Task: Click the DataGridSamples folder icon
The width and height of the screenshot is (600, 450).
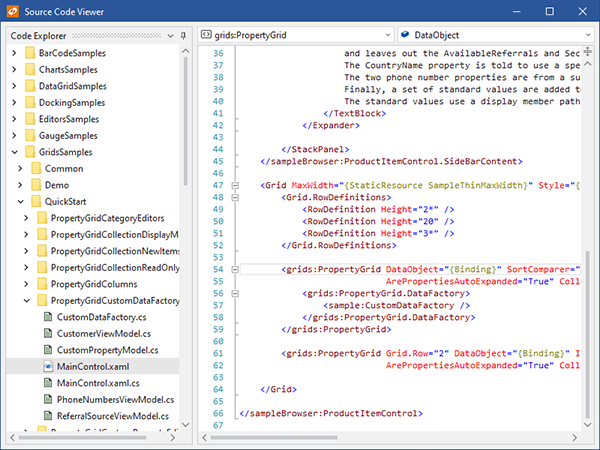Action: pos(30,86)
